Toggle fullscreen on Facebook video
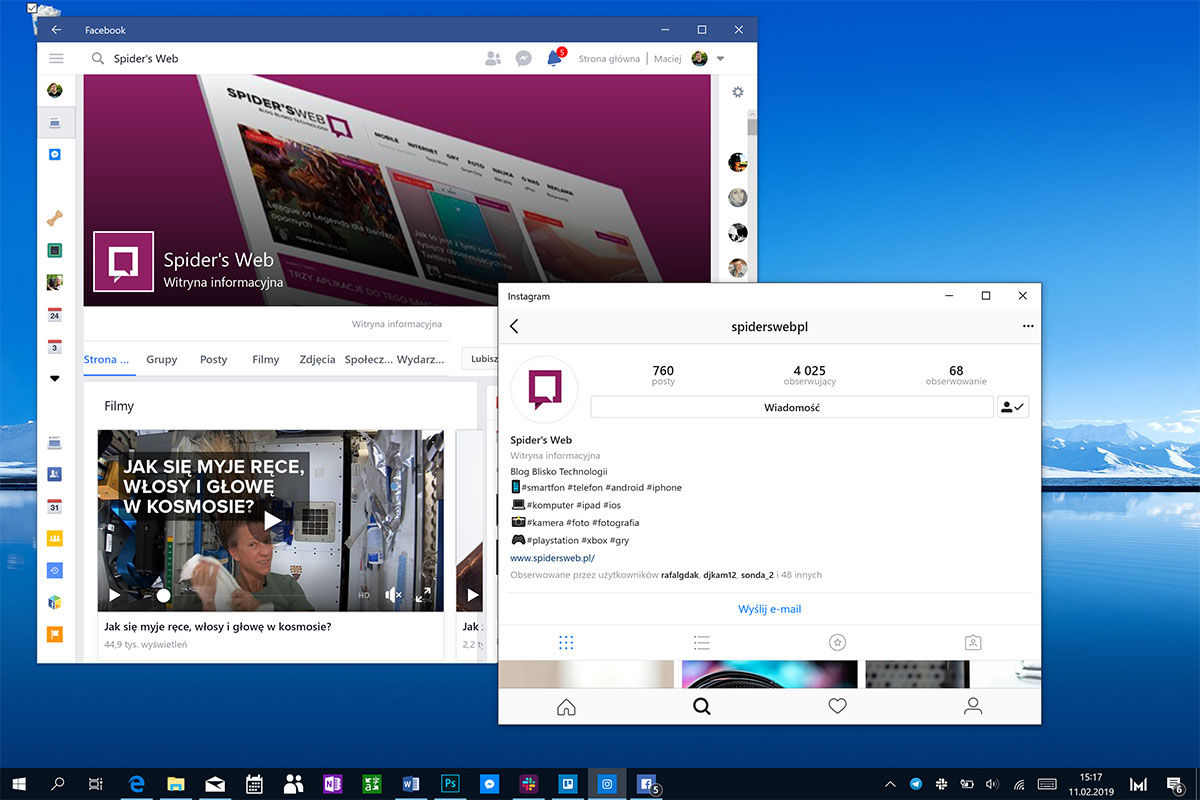This screenshot has height=800, width=1200. [423, 595]
